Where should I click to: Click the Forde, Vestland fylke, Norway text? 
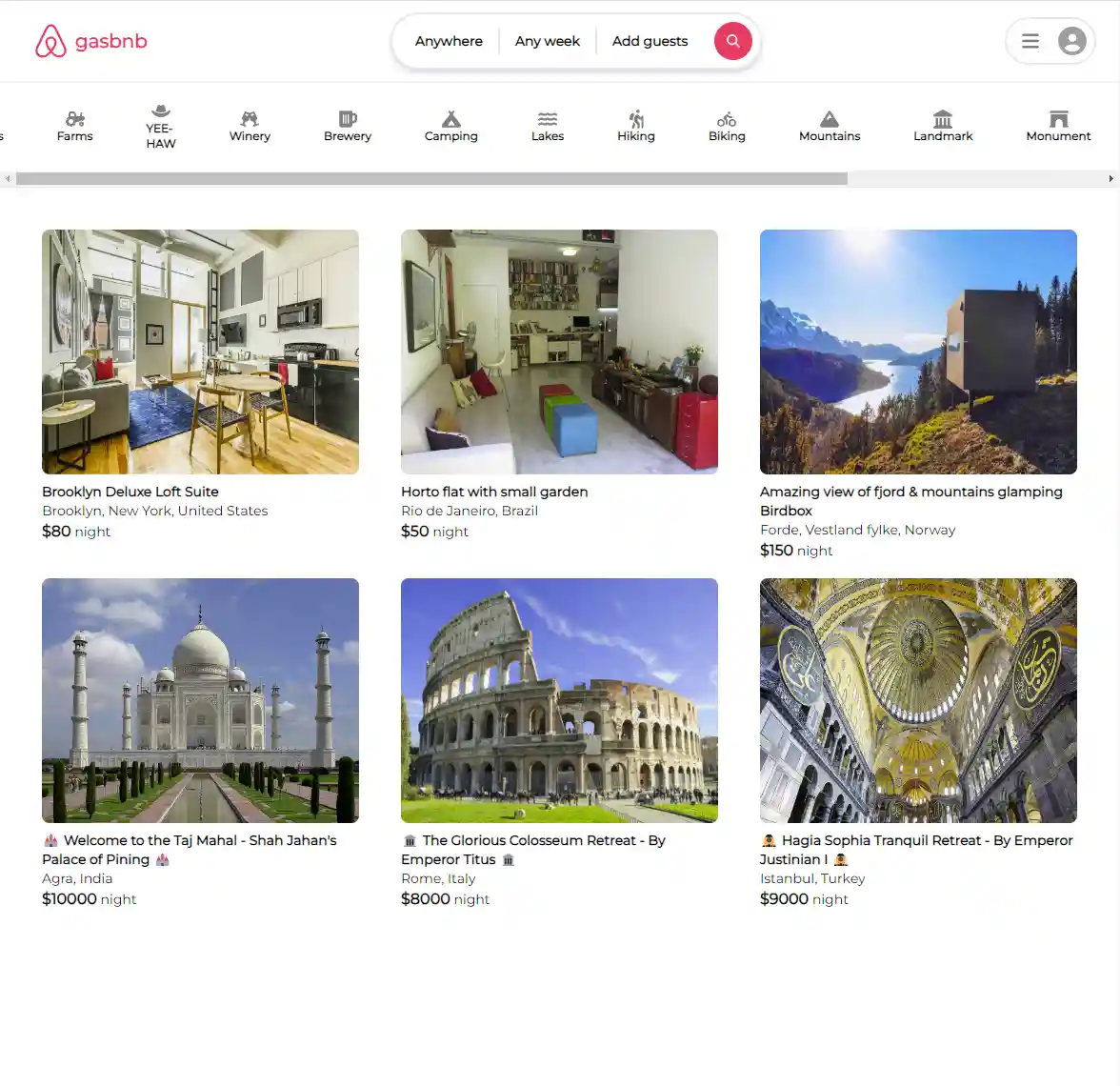click(x=857, y=530)
